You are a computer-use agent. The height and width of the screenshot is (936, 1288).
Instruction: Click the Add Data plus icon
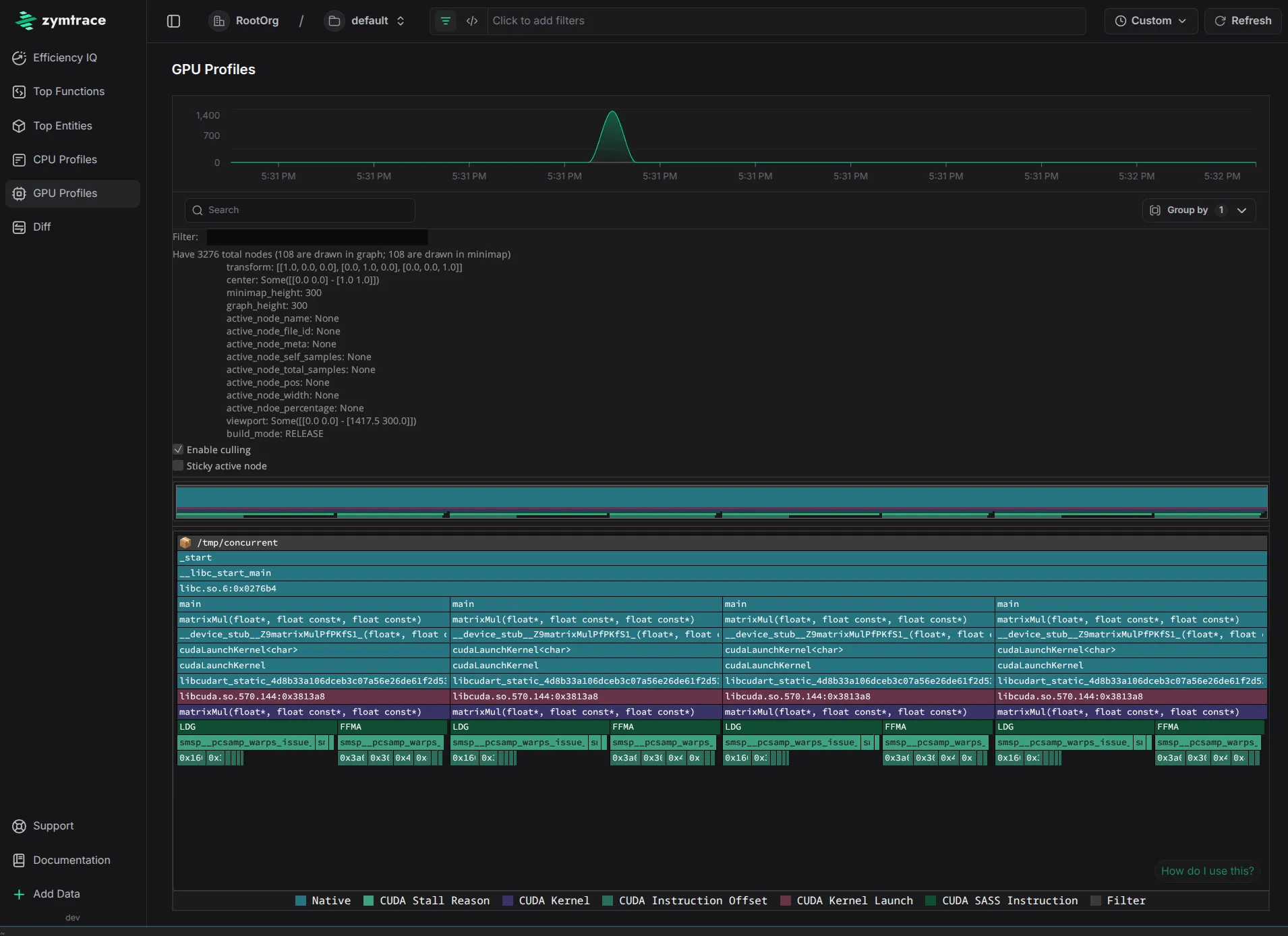click(x=19, y=894)
